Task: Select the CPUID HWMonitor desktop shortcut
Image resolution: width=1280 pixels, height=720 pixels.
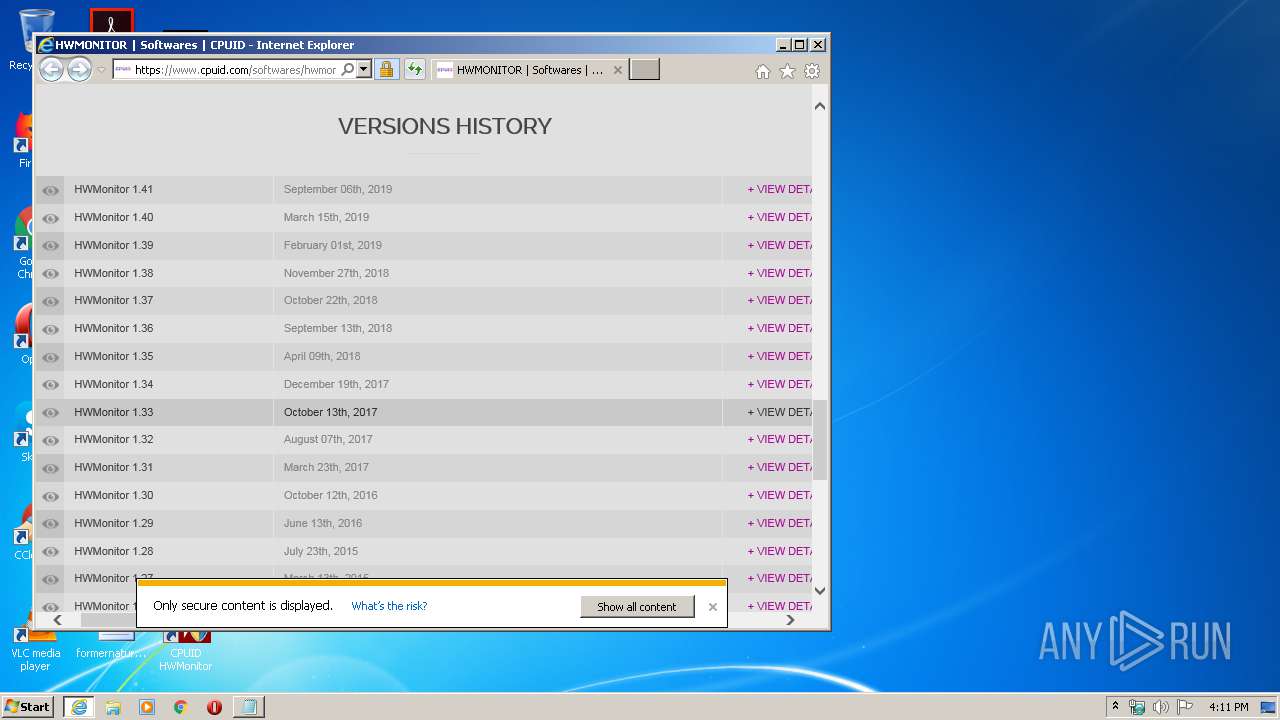Action: click(186, 650)
